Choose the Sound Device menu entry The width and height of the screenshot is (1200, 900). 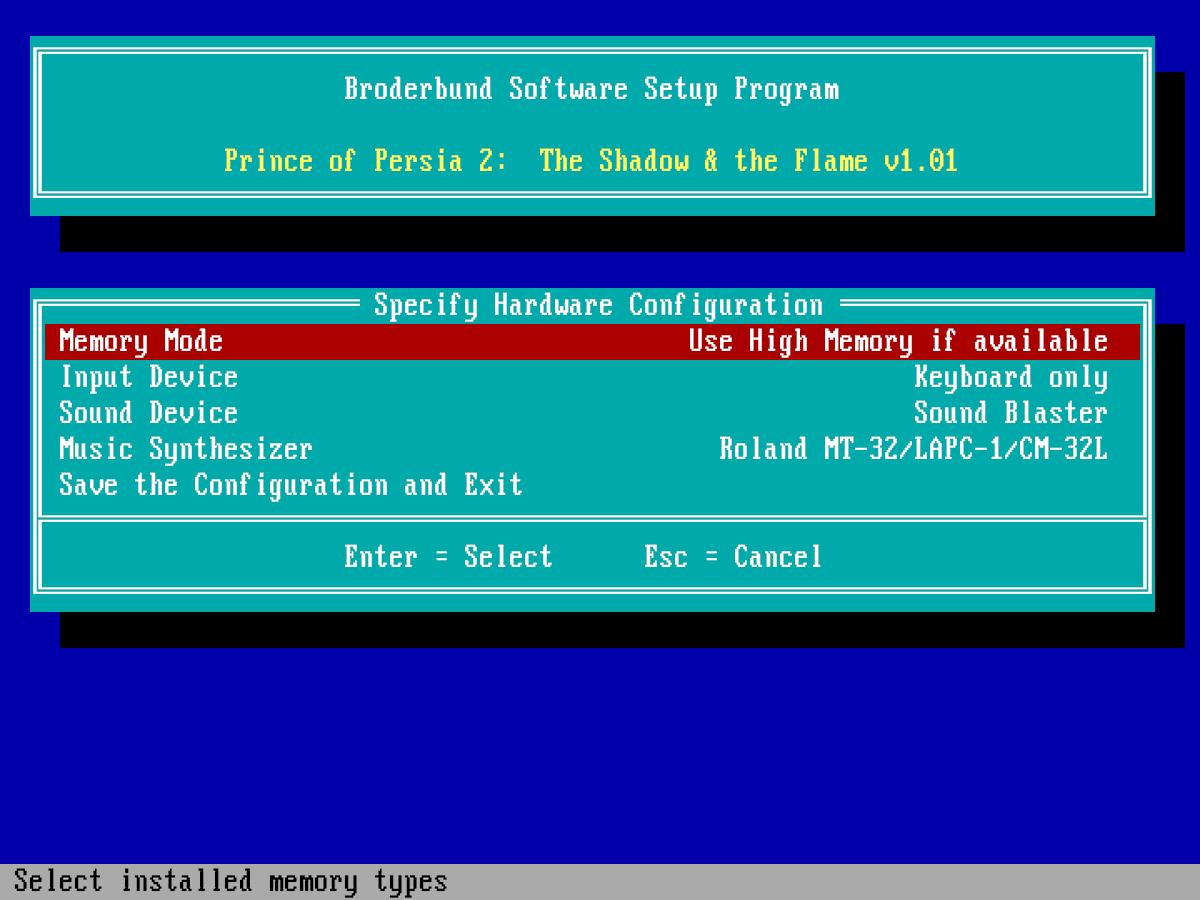click(x=592, y=413)
